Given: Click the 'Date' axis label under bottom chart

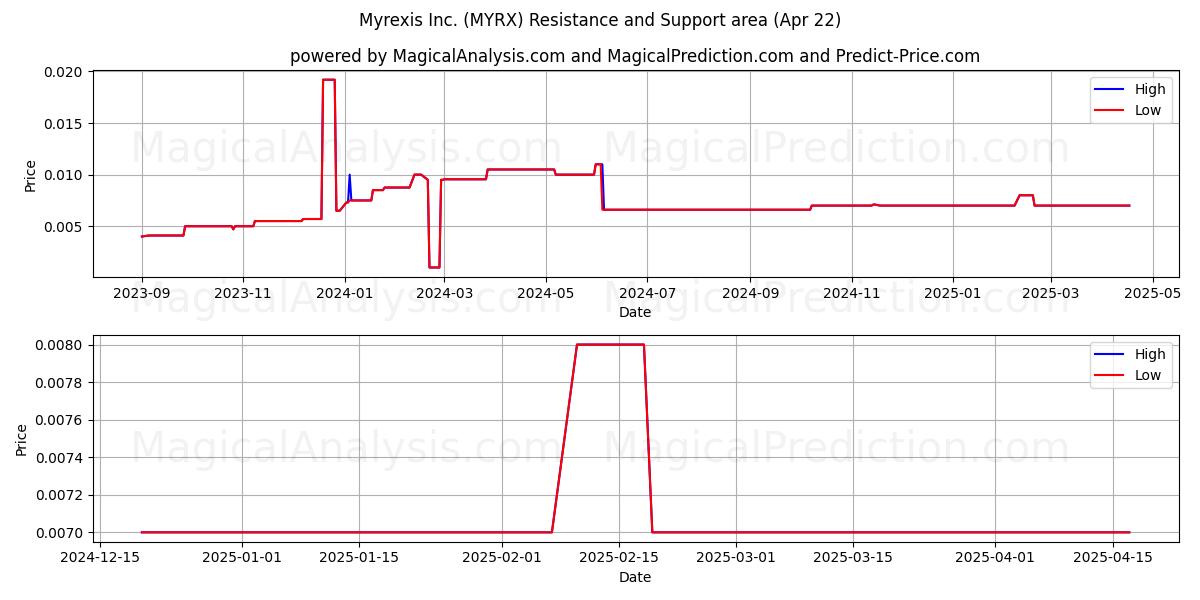Looking at the screenshot, I should tap(635, 577).
